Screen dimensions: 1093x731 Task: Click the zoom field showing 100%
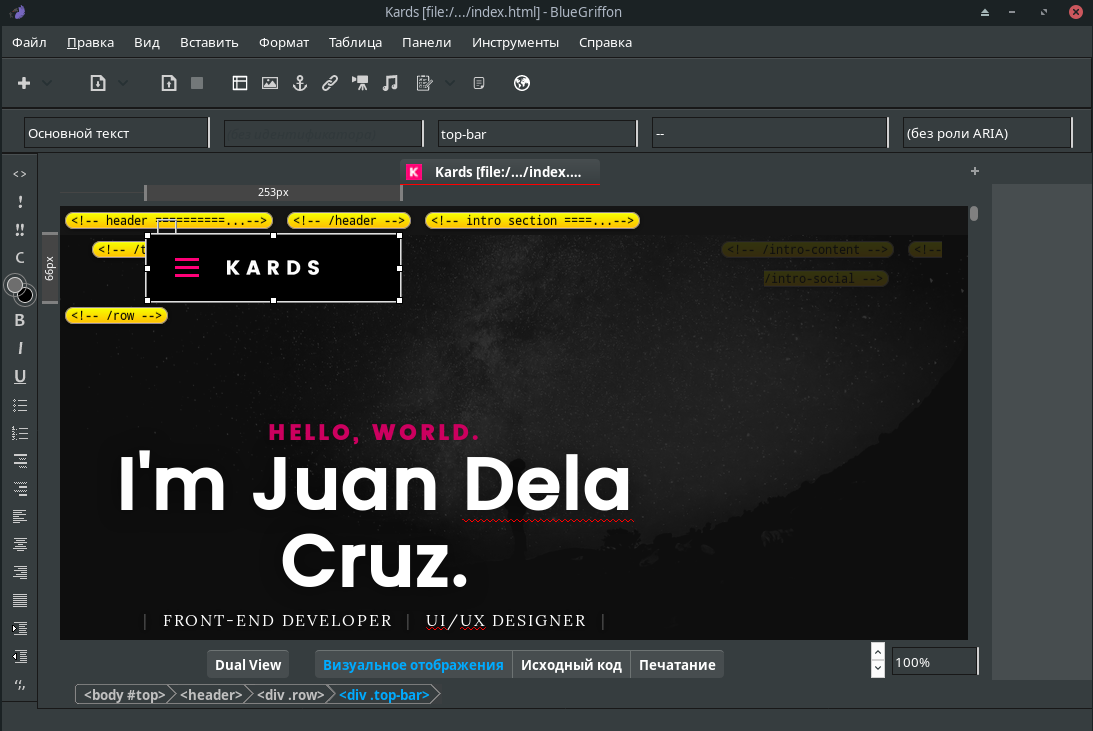click(932, 662)
